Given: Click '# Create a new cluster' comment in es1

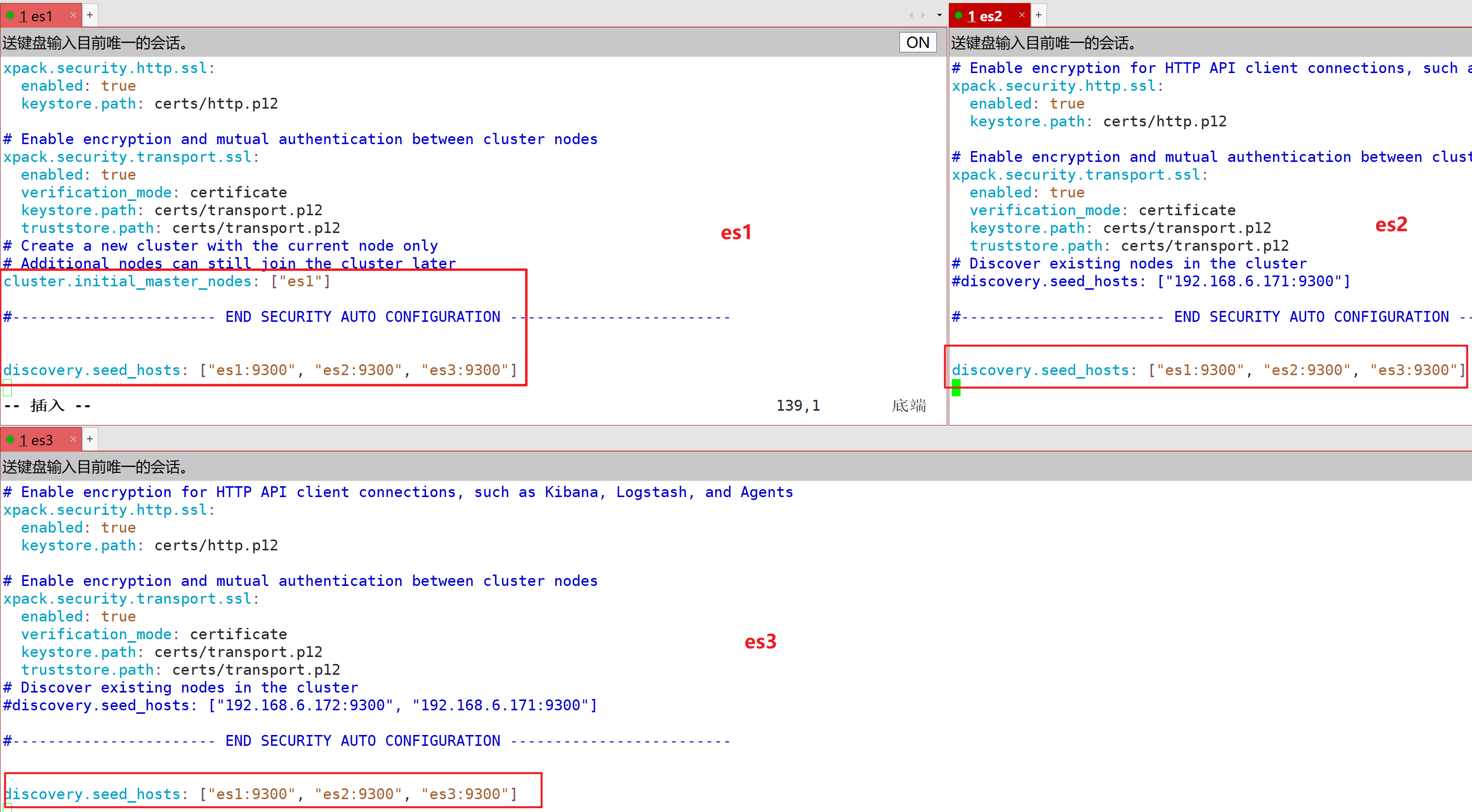Looking at the screenshot, I should 221,246.
